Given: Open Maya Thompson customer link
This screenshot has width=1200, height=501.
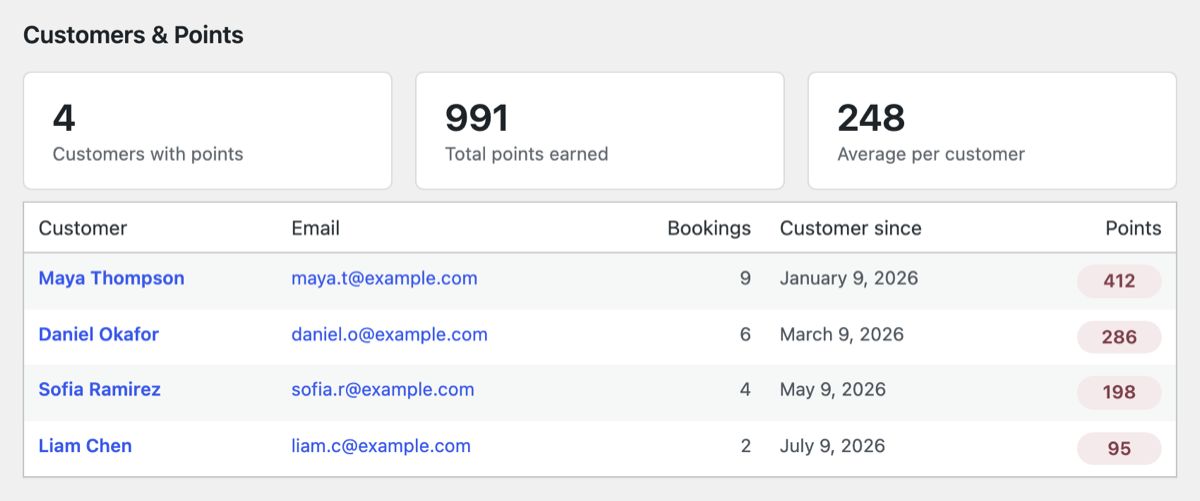Looking at the screenshot, I should point(111,279).
